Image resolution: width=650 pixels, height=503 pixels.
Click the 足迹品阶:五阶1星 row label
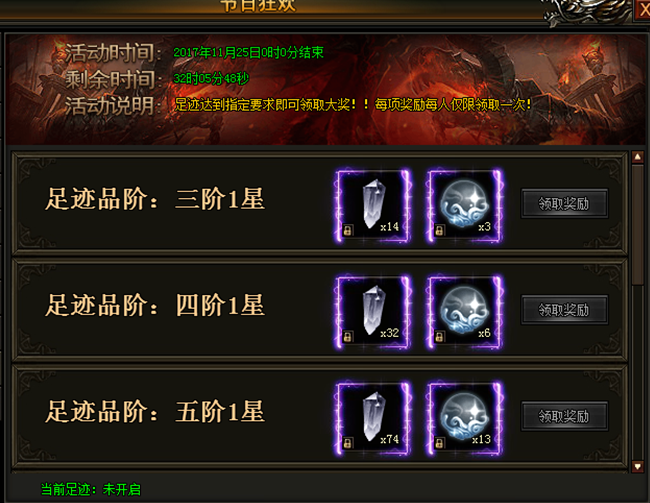155,411
